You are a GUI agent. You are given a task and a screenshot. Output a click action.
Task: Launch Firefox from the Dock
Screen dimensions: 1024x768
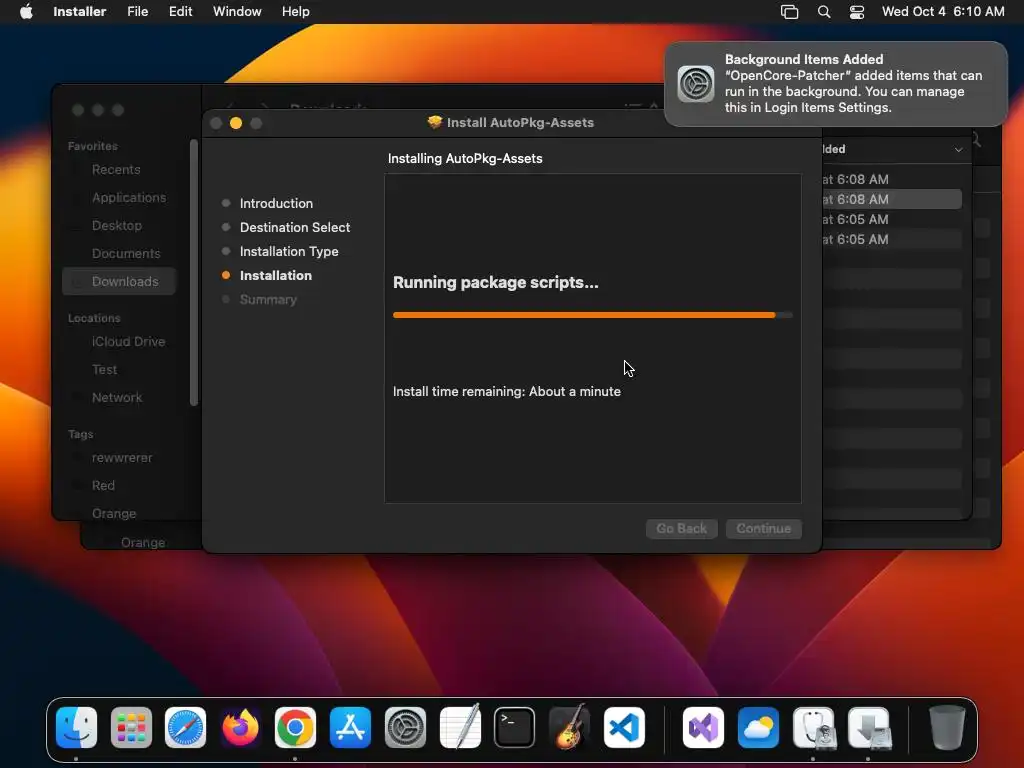pyautogui.click(x=240, y=728)
